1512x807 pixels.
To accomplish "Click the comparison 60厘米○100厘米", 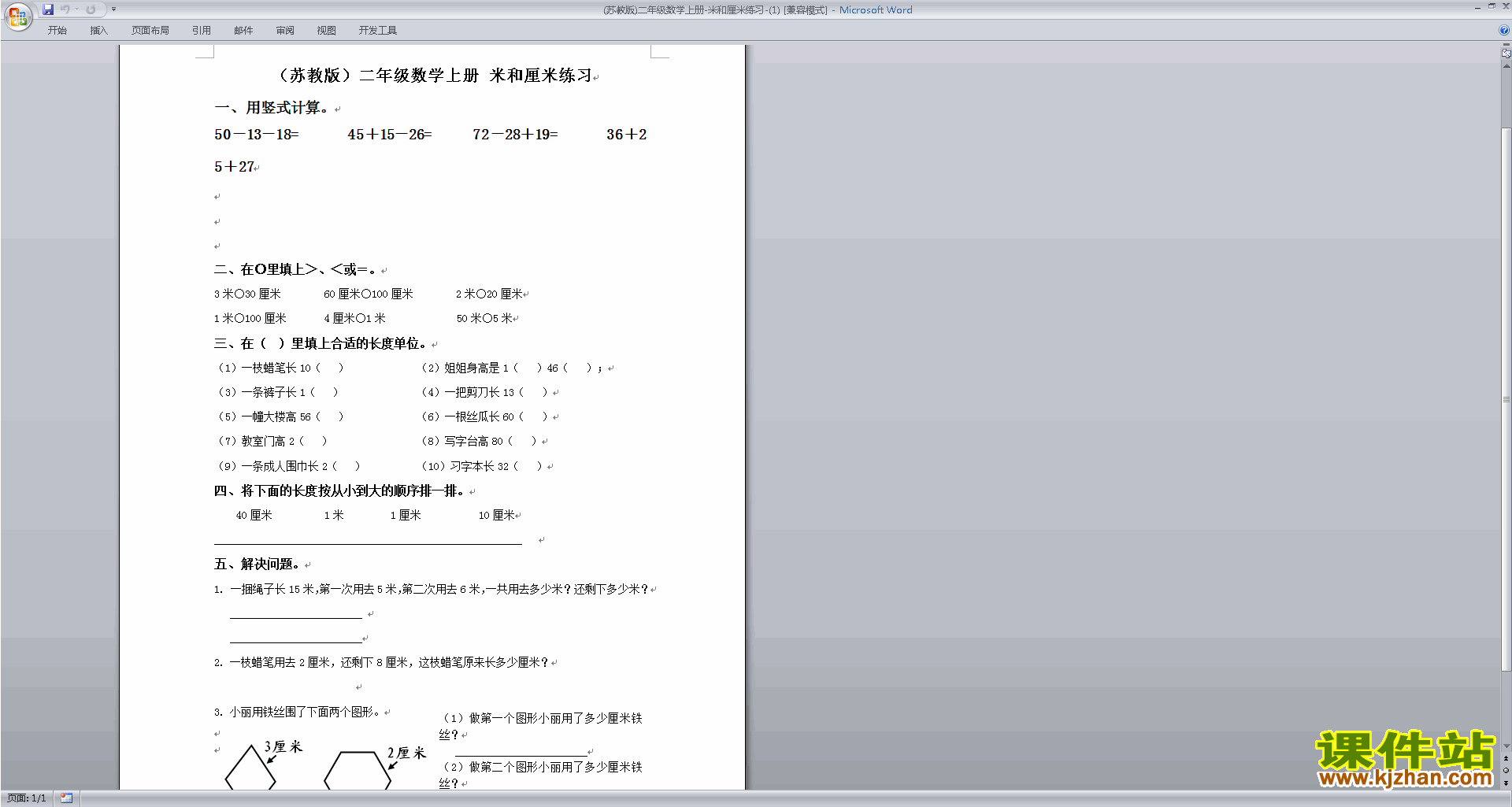I will [x=369, y=294].
